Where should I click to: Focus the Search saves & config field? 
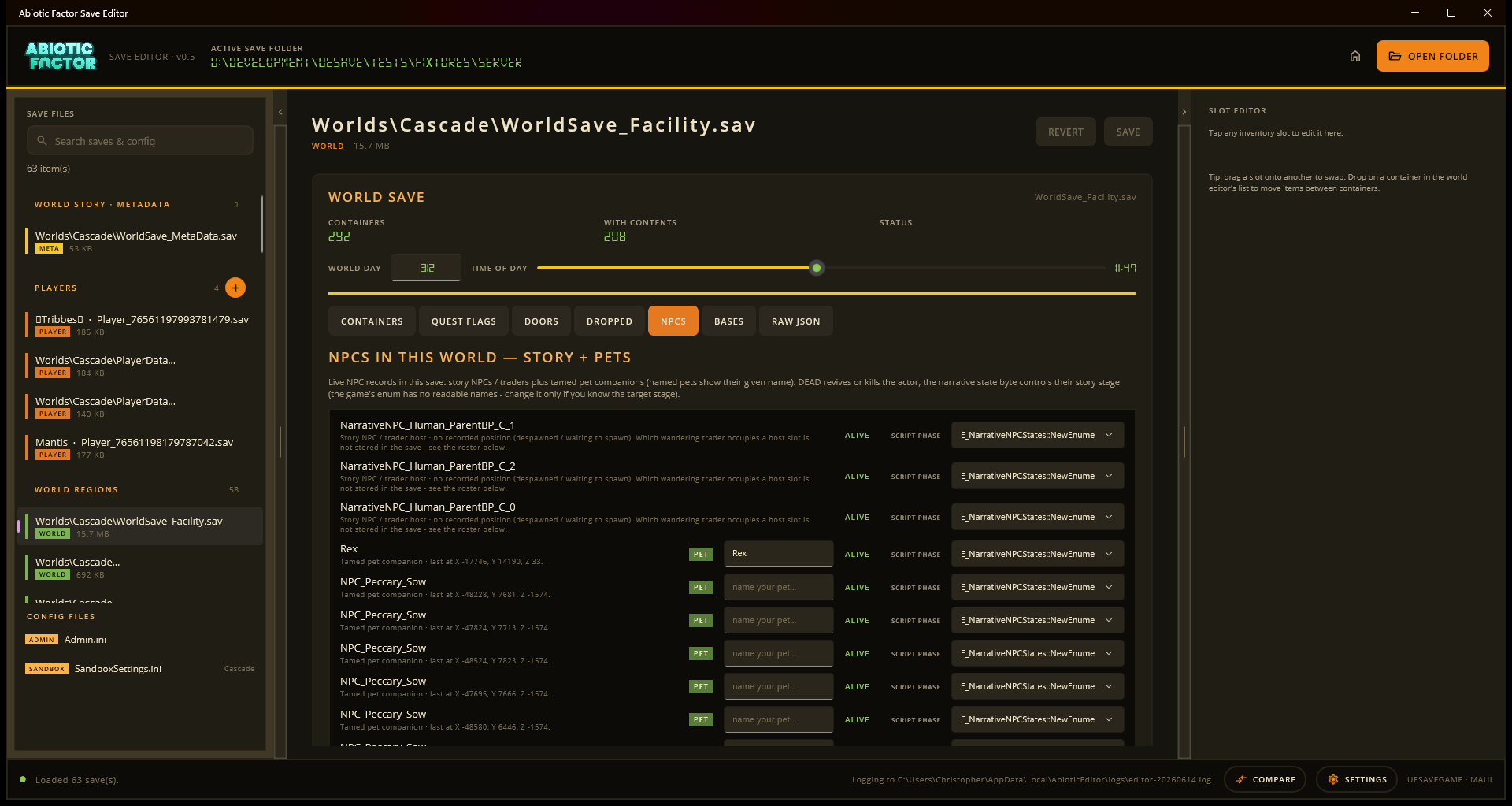coord(140,141)
